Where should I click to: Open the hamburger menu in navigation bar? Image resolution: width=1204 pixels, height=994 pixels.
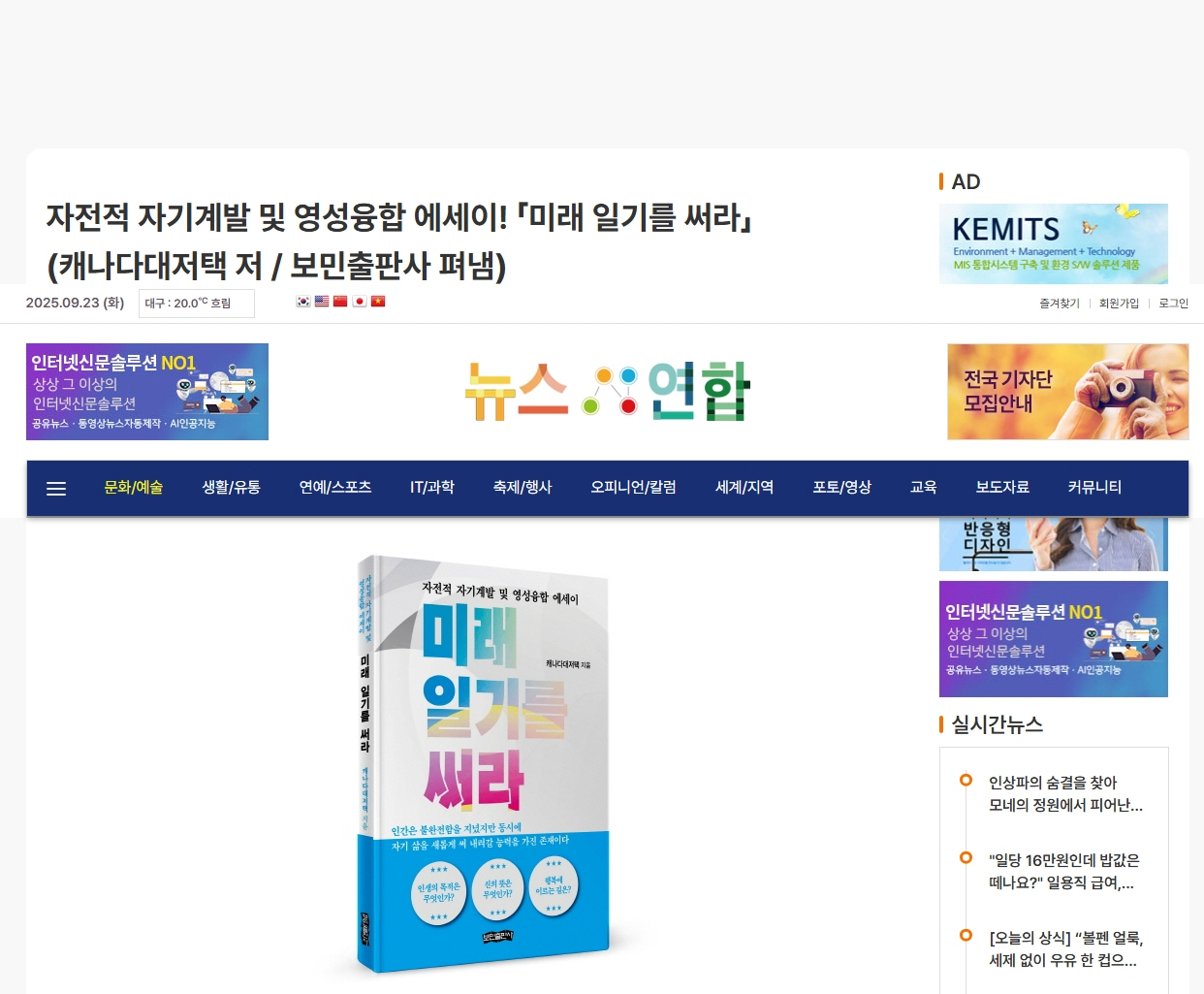click(56, 489)
